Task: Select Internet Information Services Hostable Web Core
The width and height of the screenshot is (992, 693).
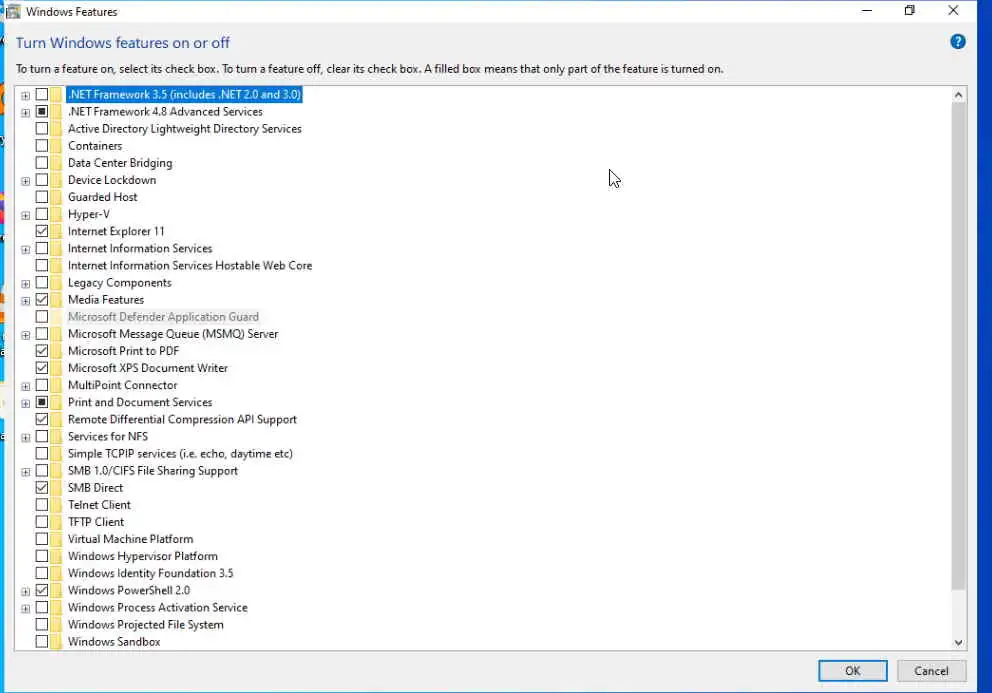Action: click(190, 265)
